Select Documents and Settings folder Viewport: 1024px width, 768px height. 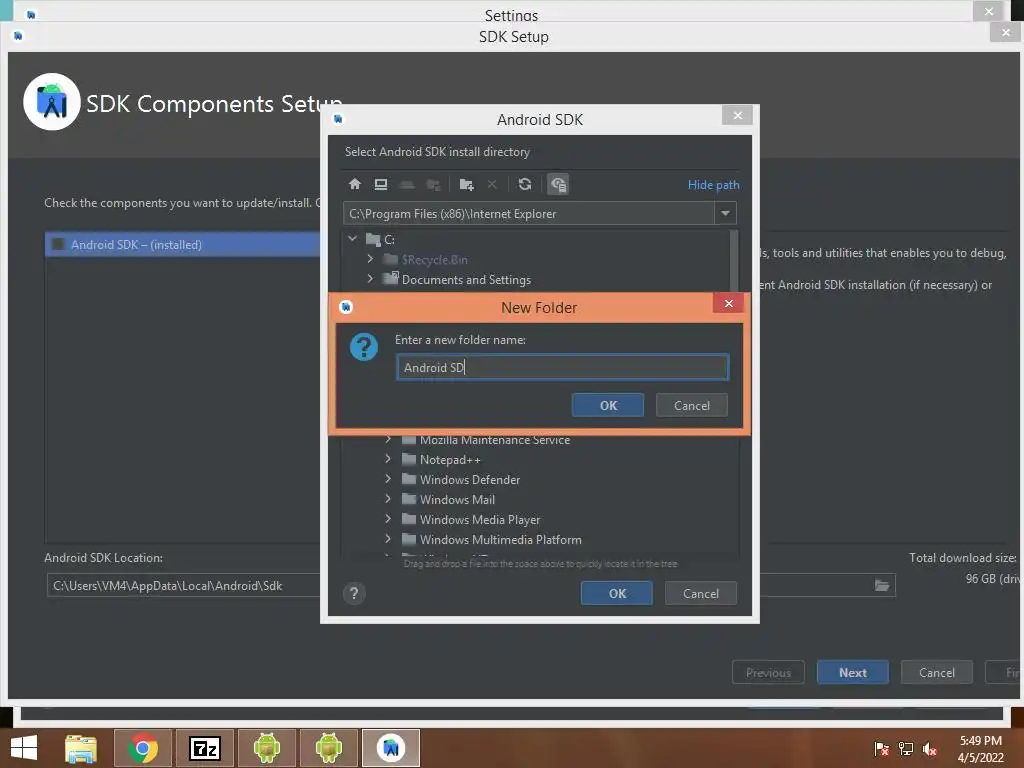(466, 280)
